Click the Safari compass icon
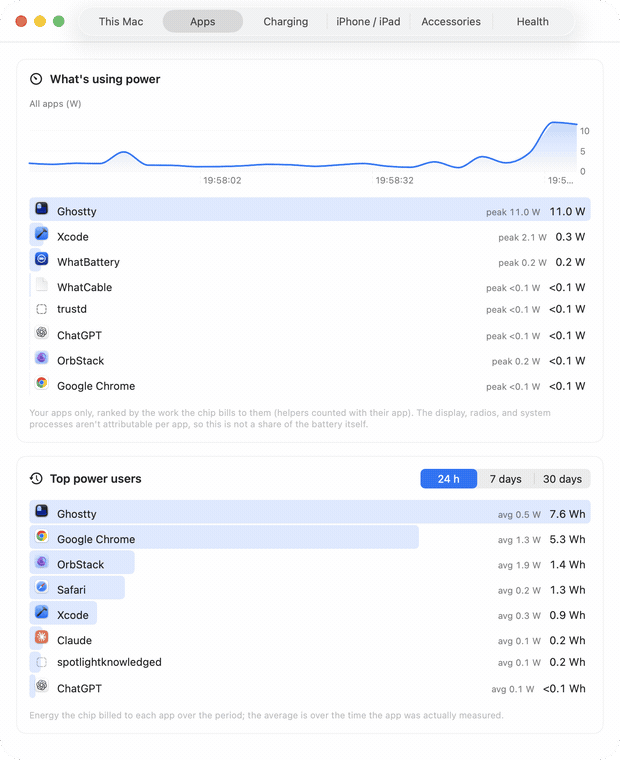The image size is (620, 760). click(x=42, y=587)
